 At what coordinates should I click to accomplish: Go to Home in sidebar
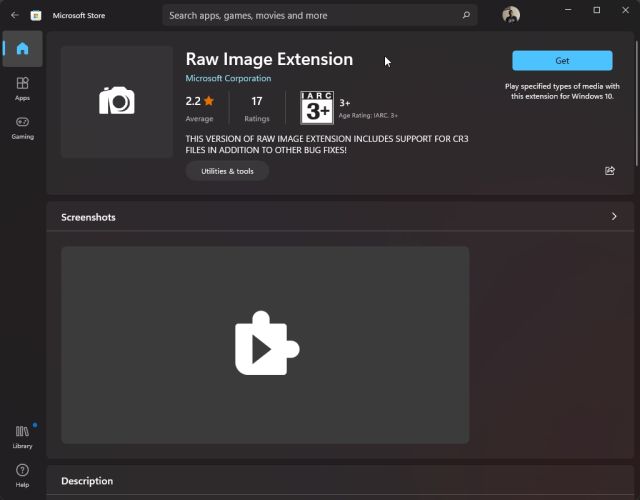(22, 49)
